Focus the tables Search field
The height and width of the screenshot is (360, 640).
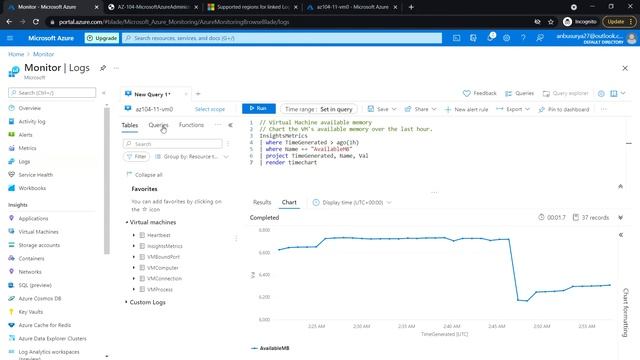pyautogui.click(x=173, y=144)
